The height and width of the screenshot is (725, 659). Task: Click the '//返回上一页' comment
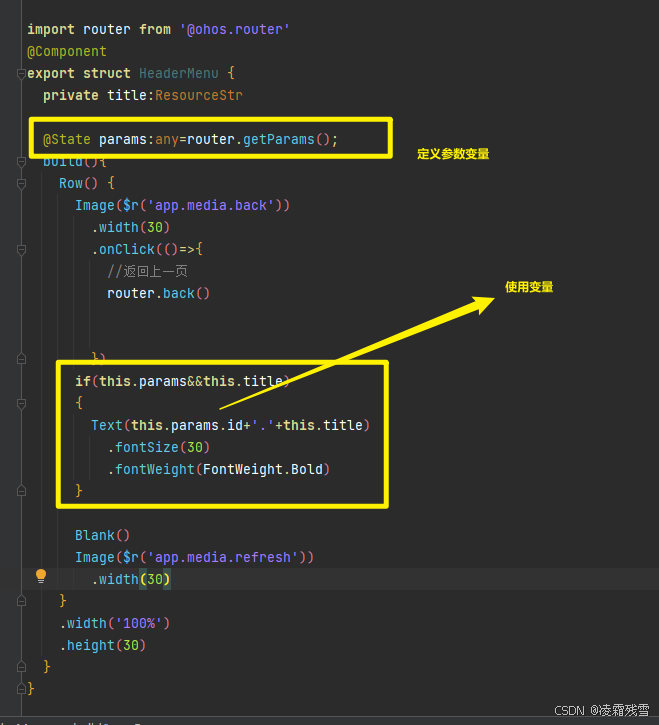tap(147, 271)
